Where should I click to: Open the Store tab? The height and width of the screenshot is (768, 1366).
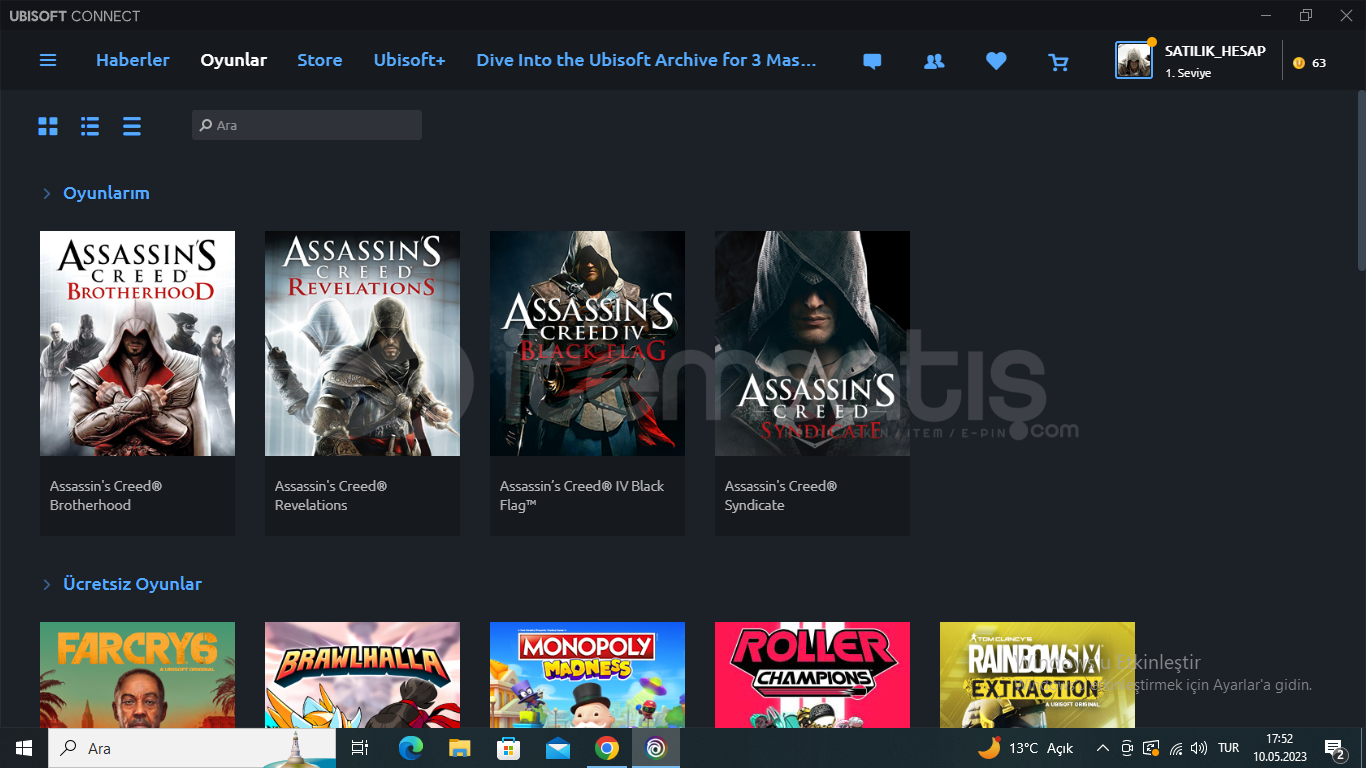coord(320,60)
